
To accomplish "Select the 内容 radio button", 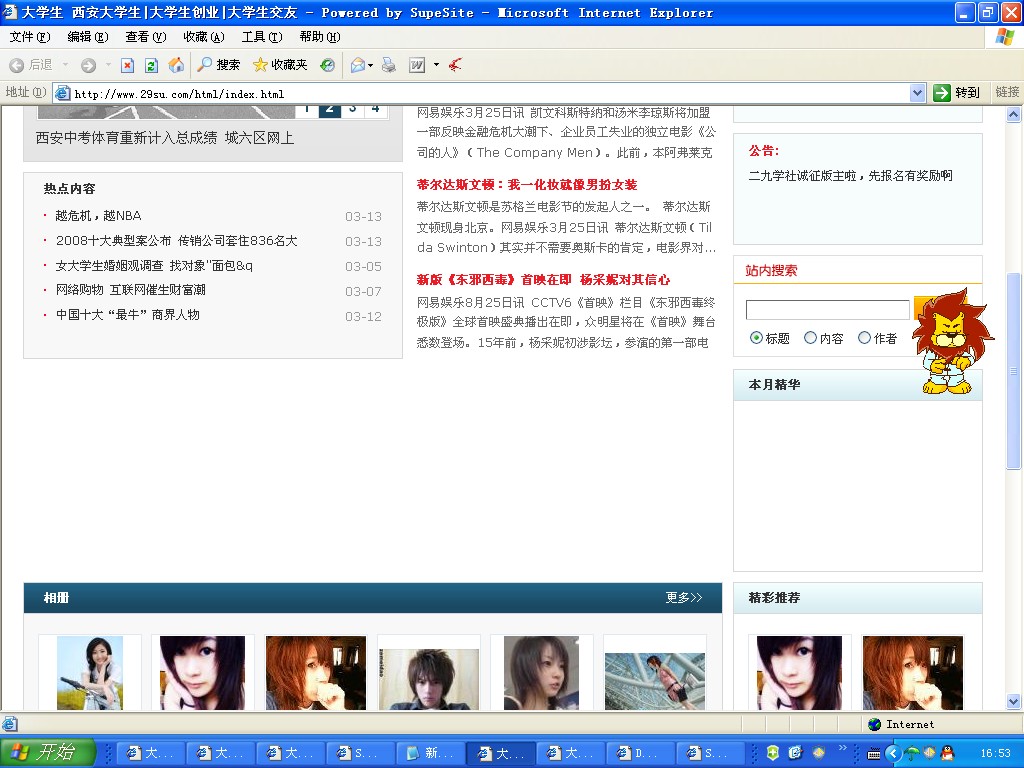I will click(810, 338).
